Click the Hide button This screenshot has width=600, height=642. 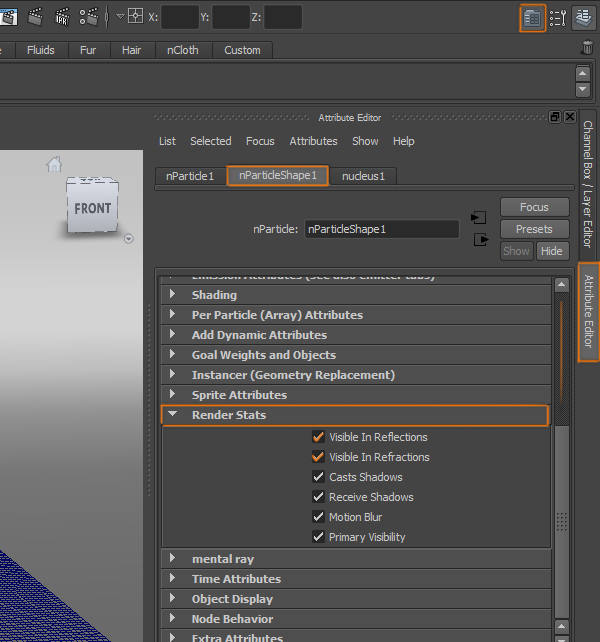(x=551, y=251)
